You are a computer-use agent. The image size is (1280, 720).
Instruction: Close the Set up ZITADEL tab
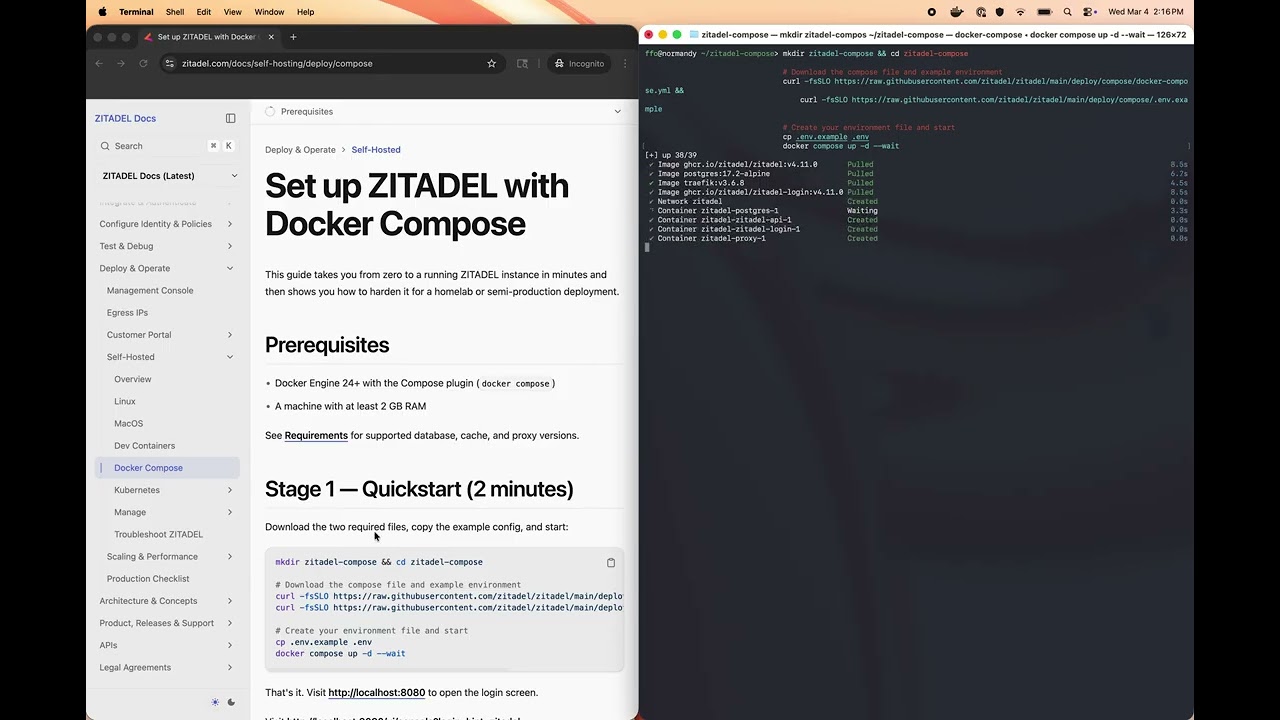coord(272,37)
